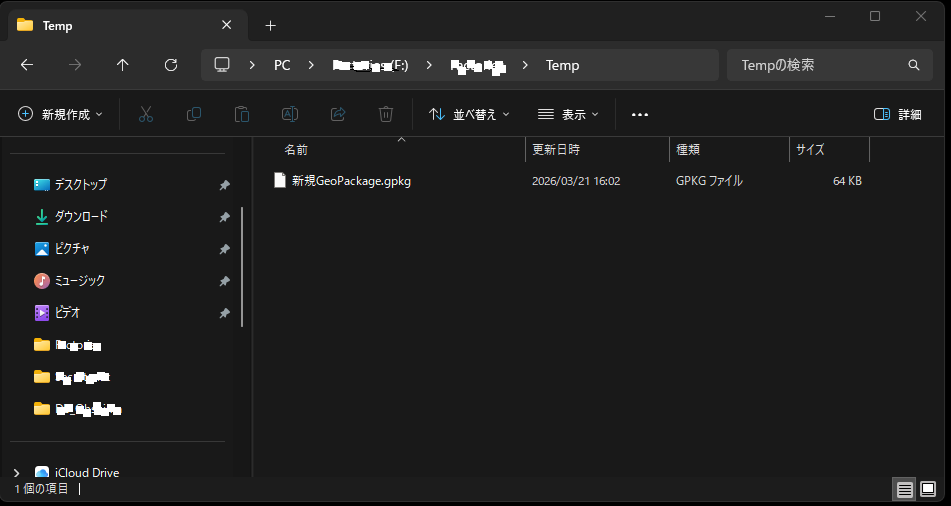Select the 新規GeoPackage.gpkg file
The image size is (951, 506).
point(351,181)
